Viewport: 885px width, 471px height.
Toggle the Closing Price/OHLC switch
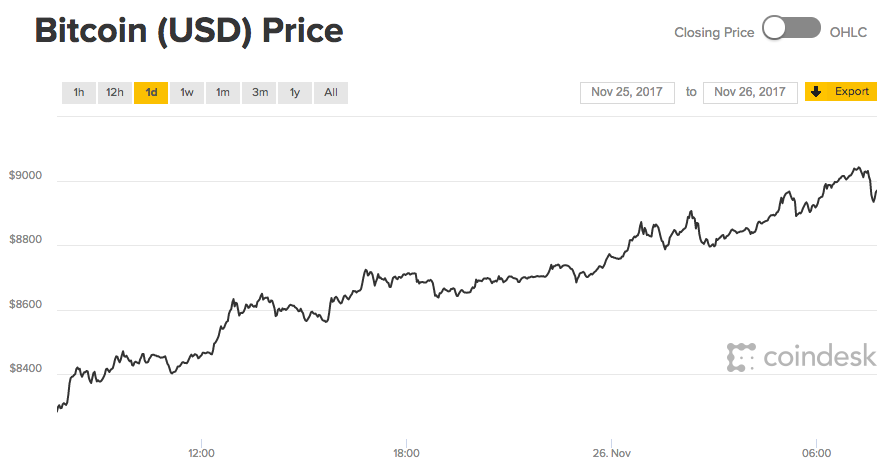791,30
